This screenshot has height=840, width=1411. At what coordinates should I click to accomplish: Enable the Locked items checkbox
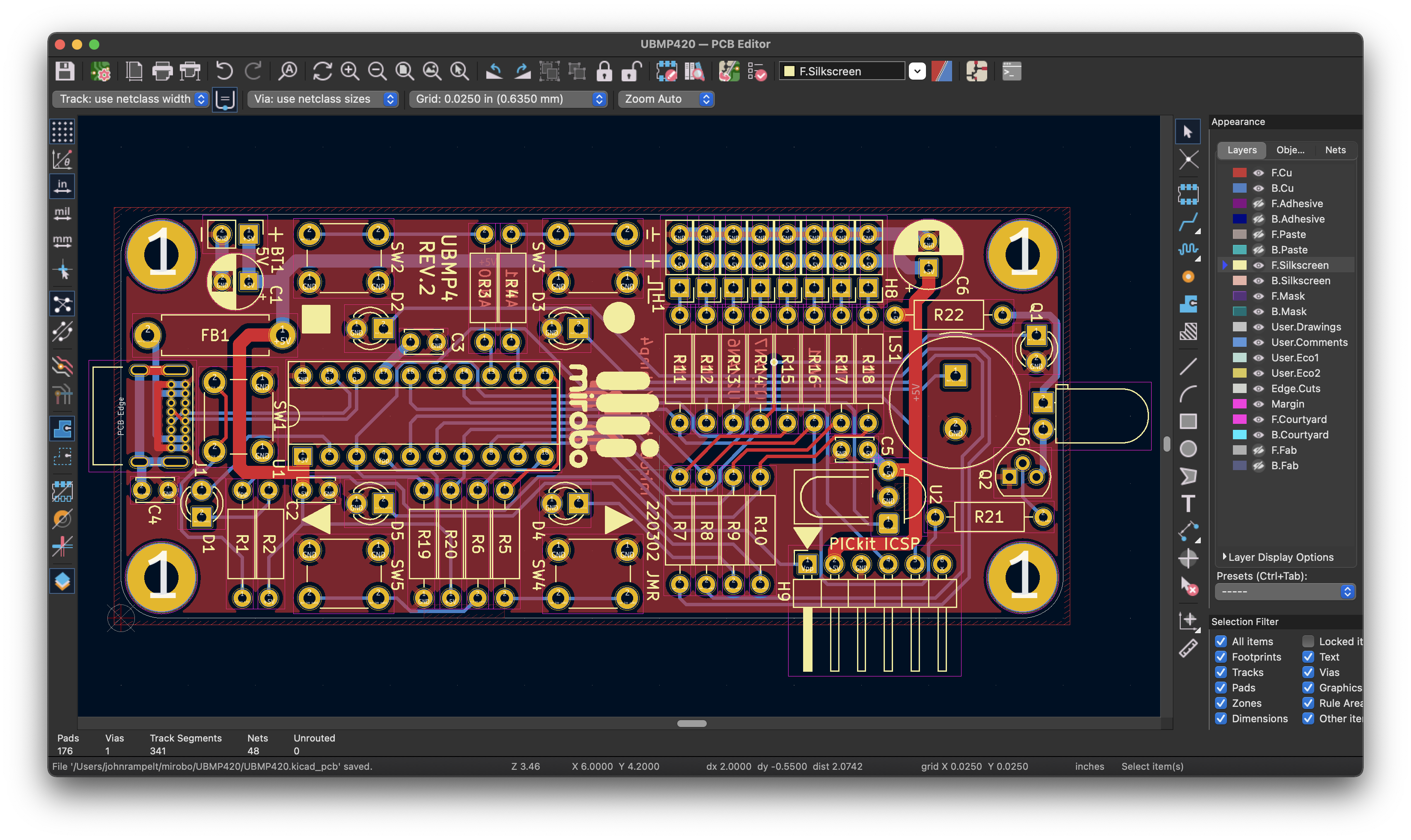1308,641
